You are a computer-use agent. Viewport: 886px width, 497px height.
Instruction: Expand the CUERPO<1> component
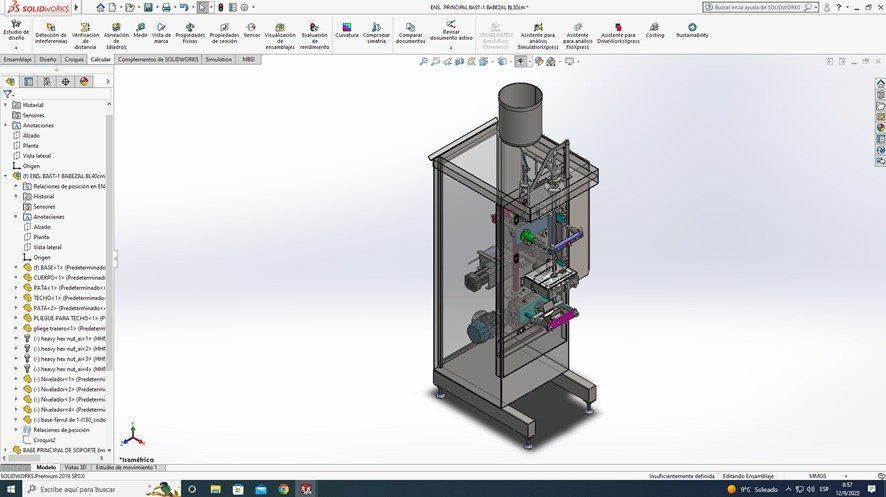tap(16, 277)
